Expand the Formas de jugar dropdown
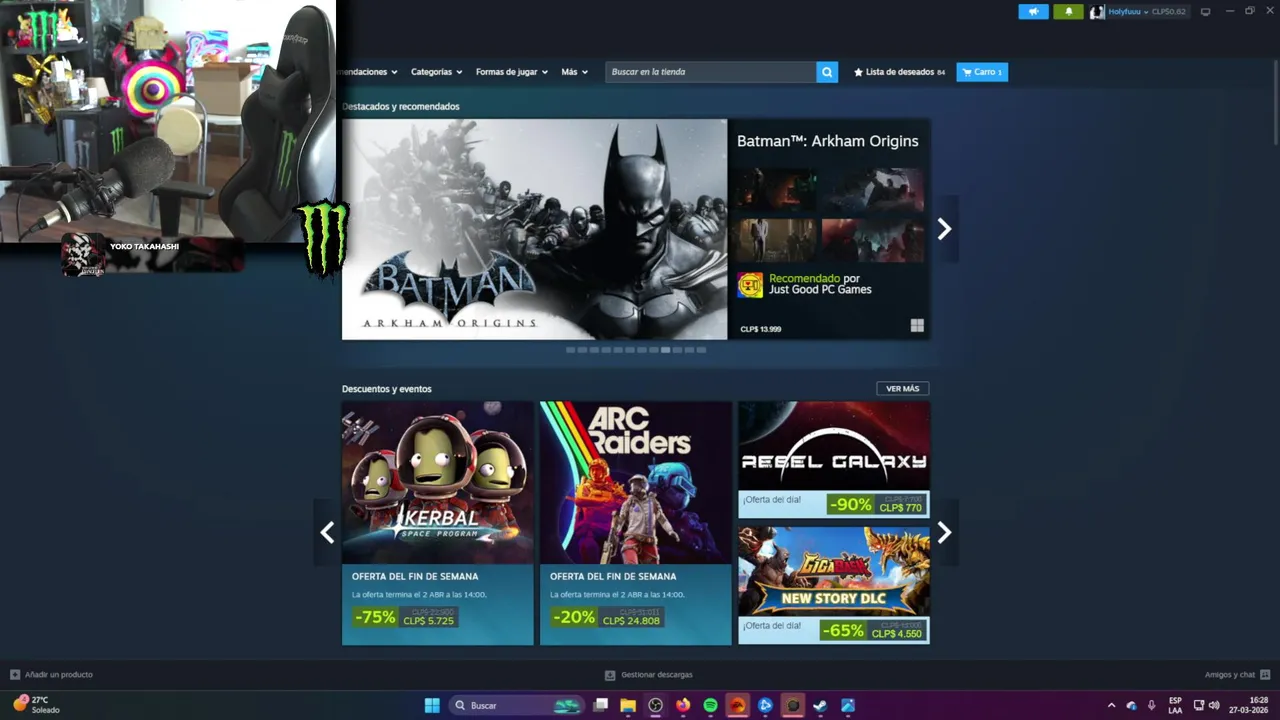The height and width of the screenshot is (720, 1280). coord(512,72)
